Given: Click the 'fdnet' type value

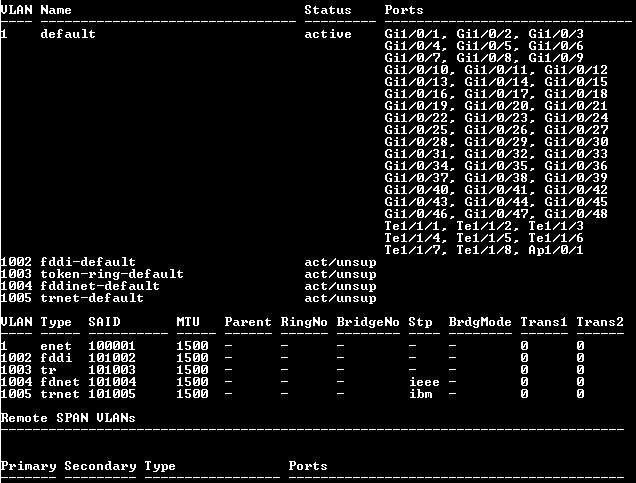Looking at the screenshot, I should [x=60, y=382].
